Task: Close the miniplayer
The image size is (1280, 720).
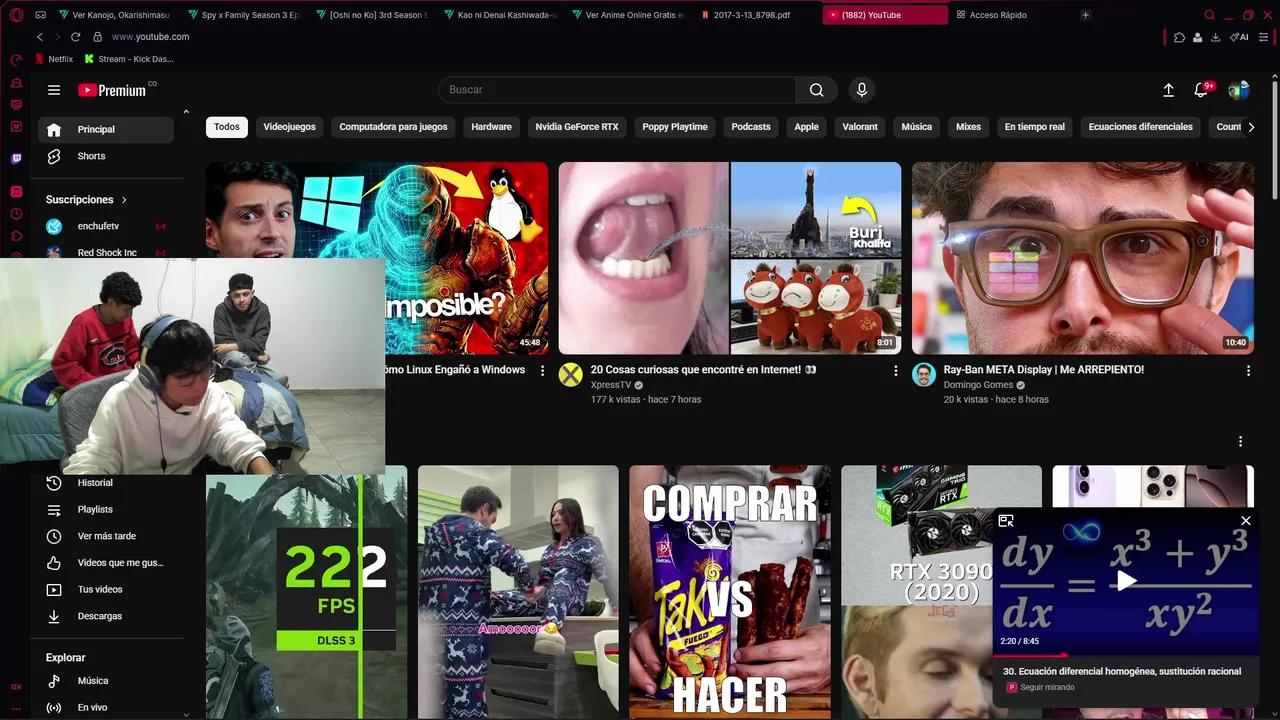Action: pyautogui.click(x=1245, y=521)
